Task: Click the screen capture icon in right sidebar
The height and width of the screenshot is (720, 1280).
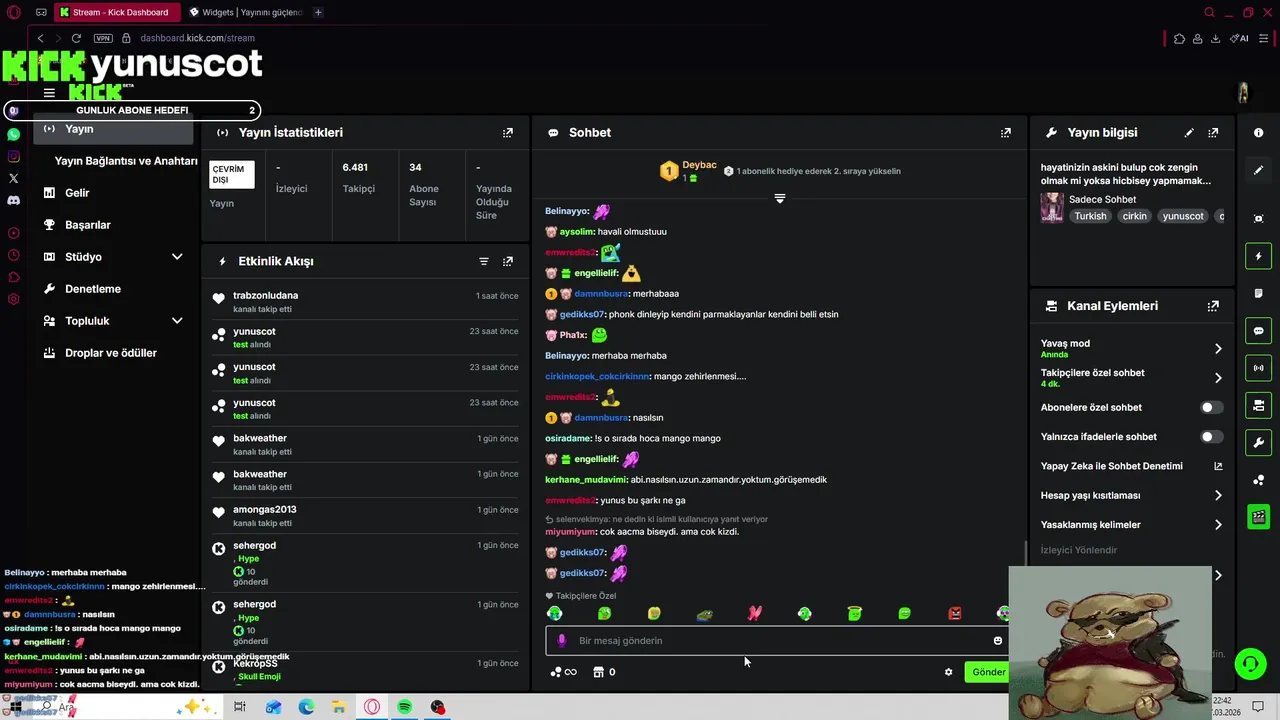Action: (1259, 218)
